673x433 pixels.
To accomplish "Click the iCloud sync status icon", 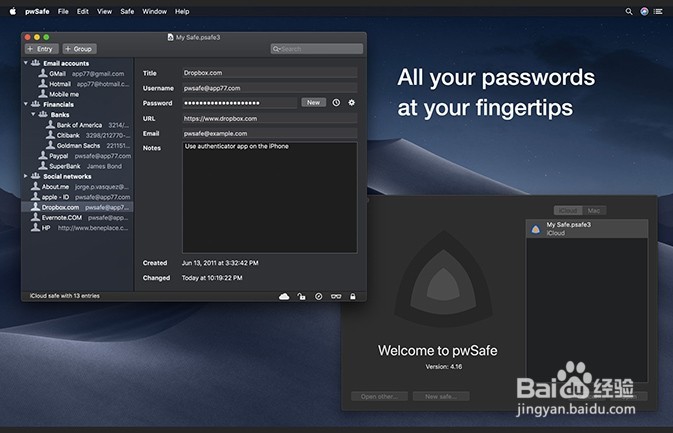I will [x=284, y=297].
